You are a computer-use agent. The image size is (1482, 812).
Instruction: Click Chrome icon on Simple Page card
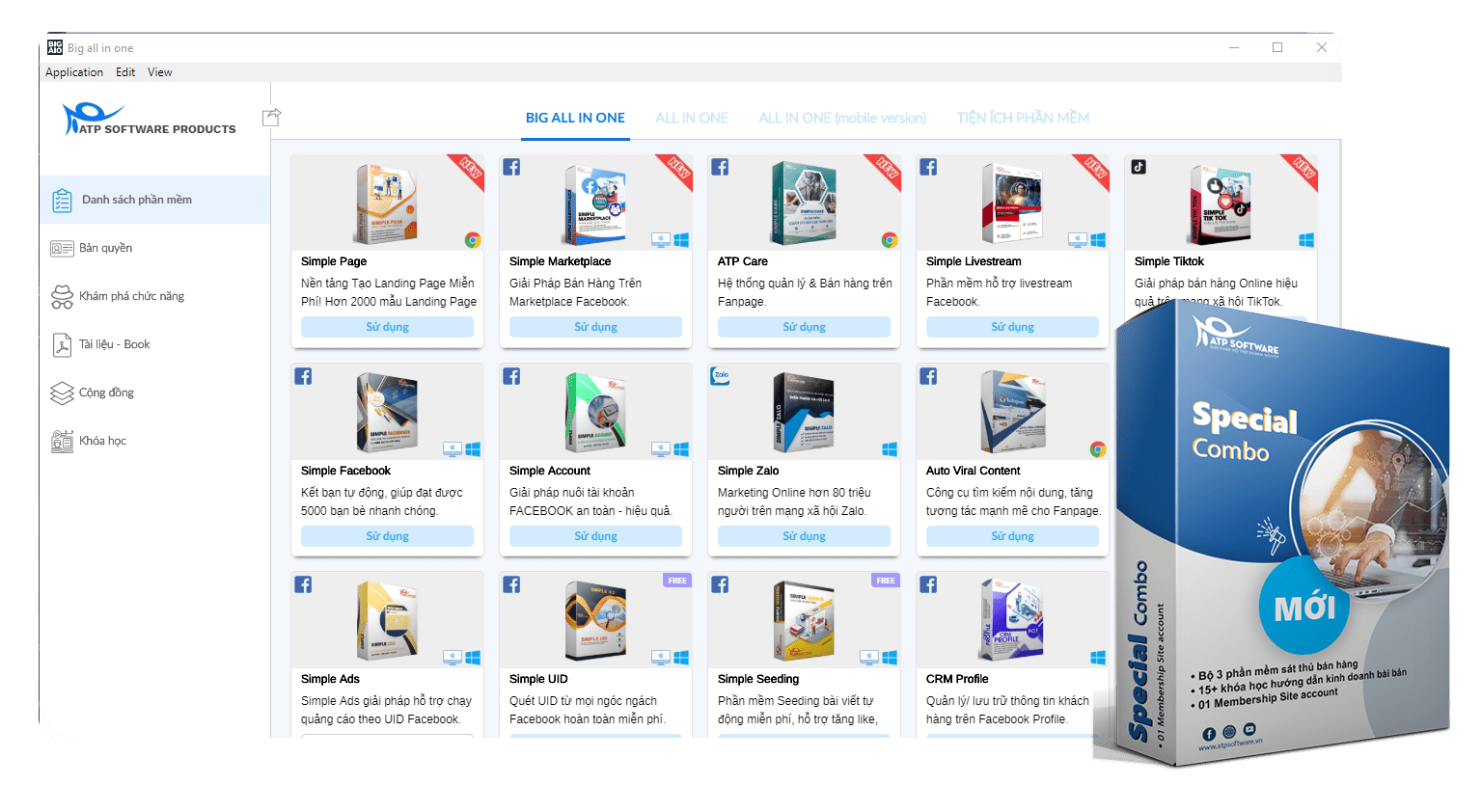coord(473,240)
